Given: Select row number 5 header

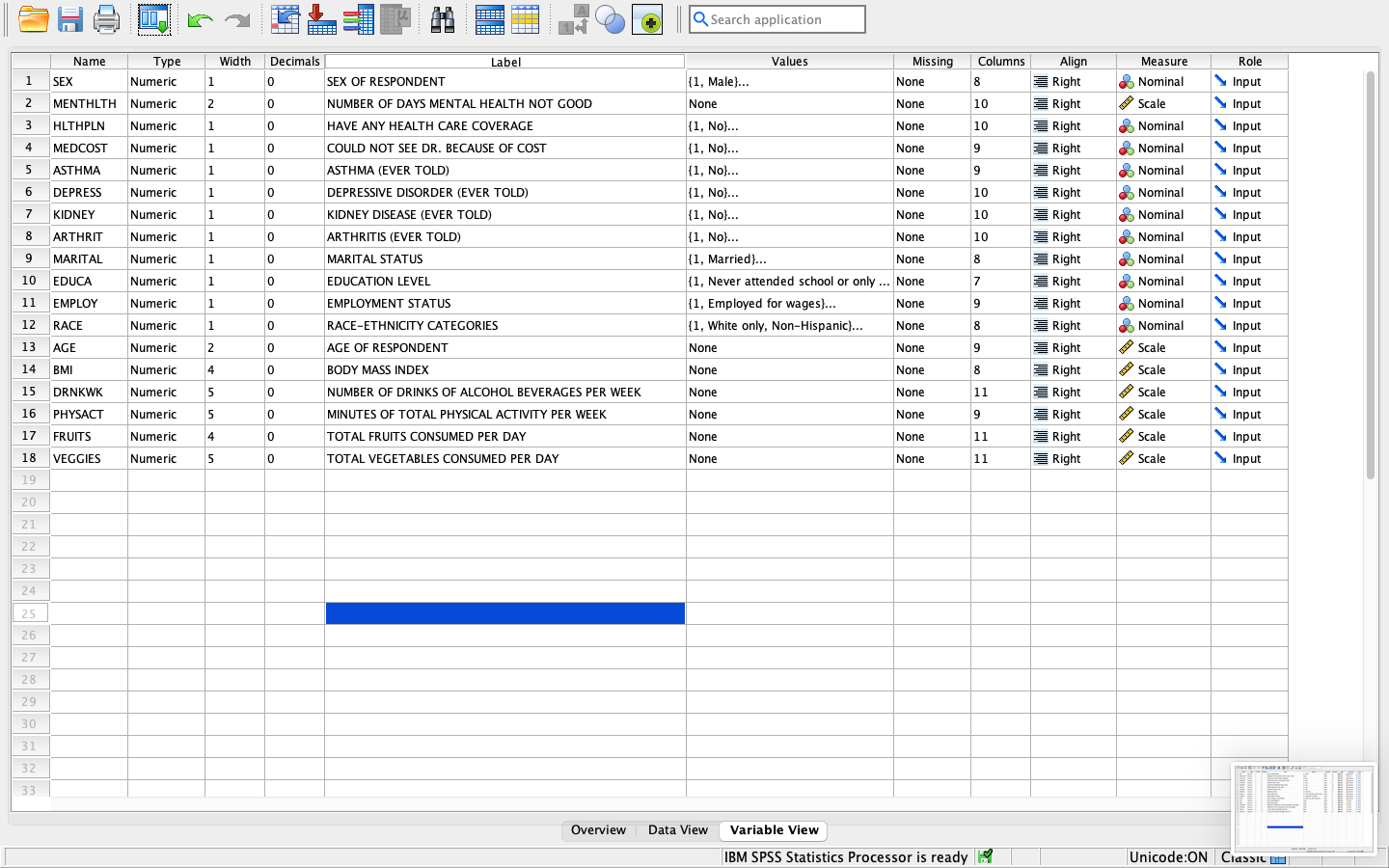Looking at the screenshot, I should [x=30, y=170].
